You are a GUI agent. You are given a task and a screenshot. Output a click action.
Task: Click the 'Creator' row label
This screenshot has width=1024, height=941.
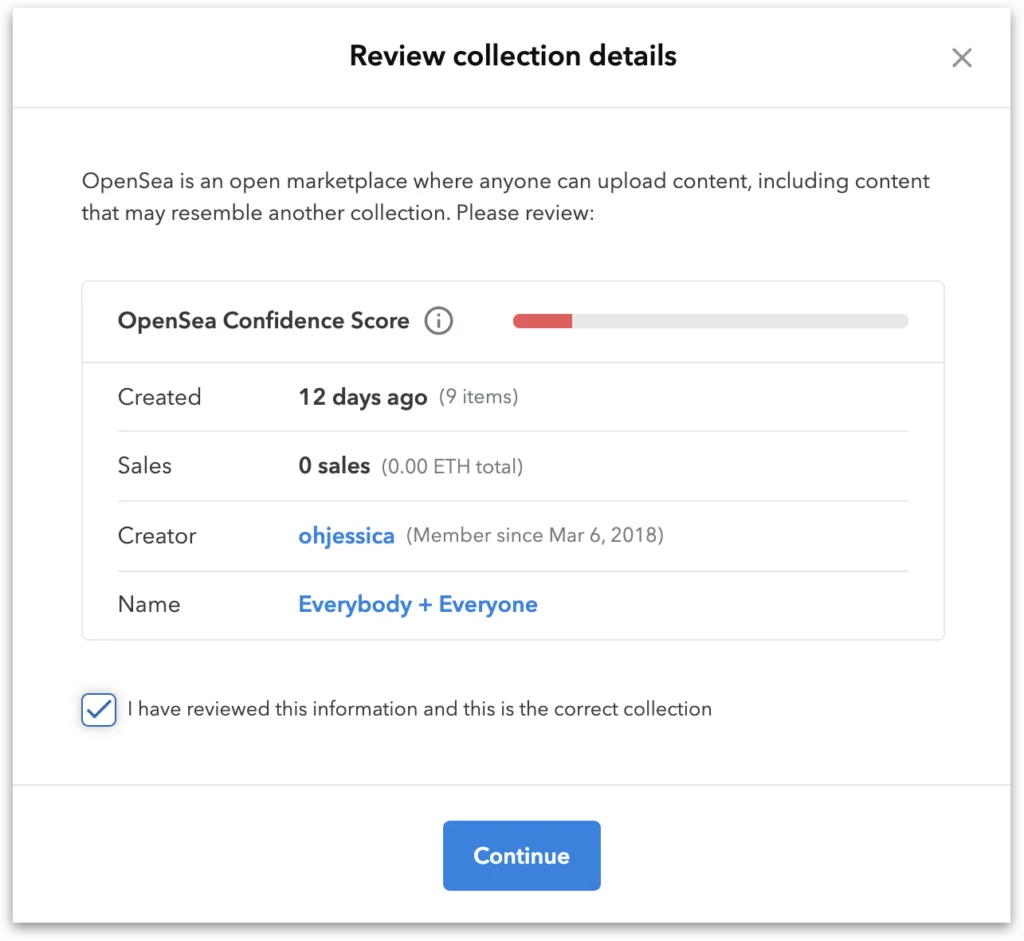point(157,535)
